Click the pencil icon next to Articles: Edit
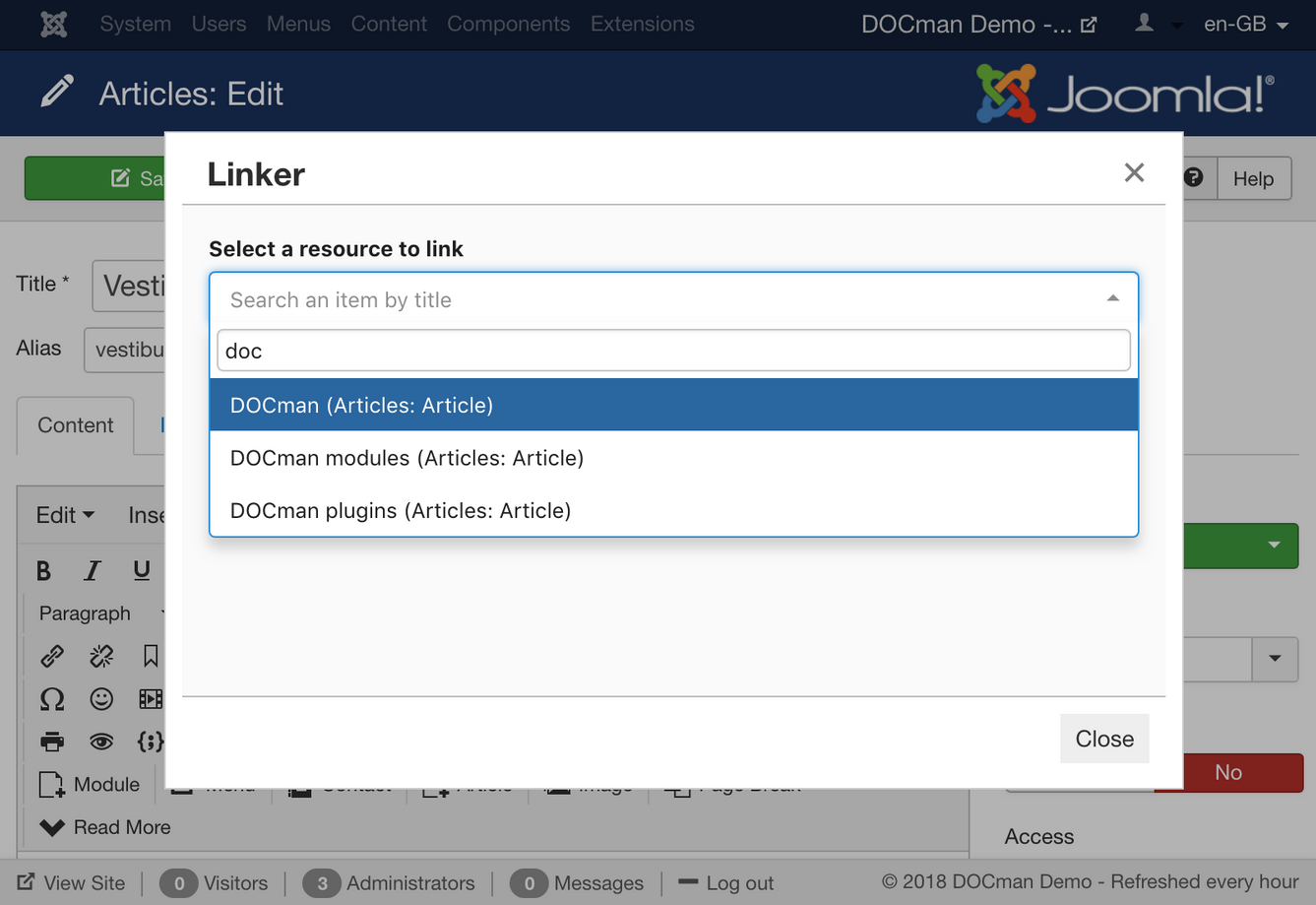Screen dimensions: 1316x905 pos(57,92)
